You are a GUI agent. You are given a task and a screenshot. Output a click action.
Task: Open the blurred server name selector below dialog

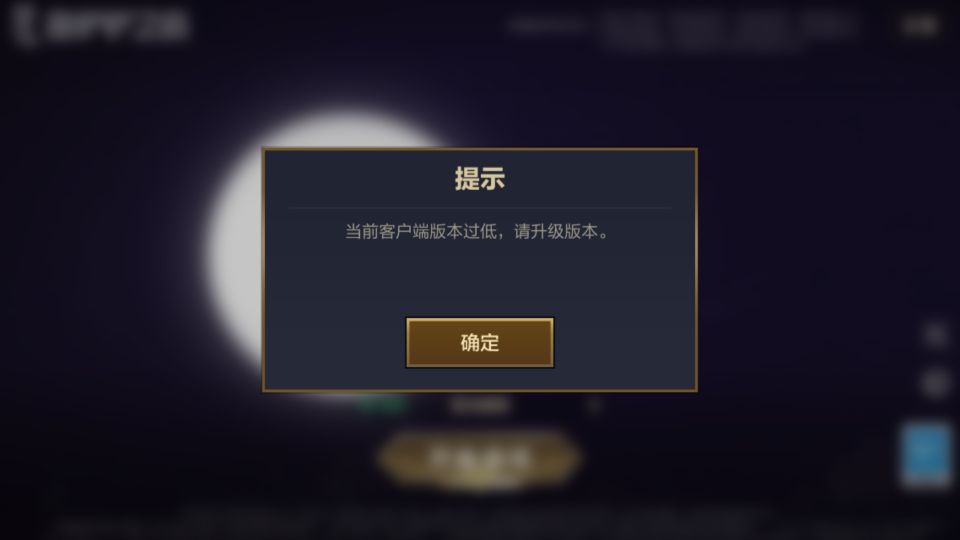pos(479,405)
